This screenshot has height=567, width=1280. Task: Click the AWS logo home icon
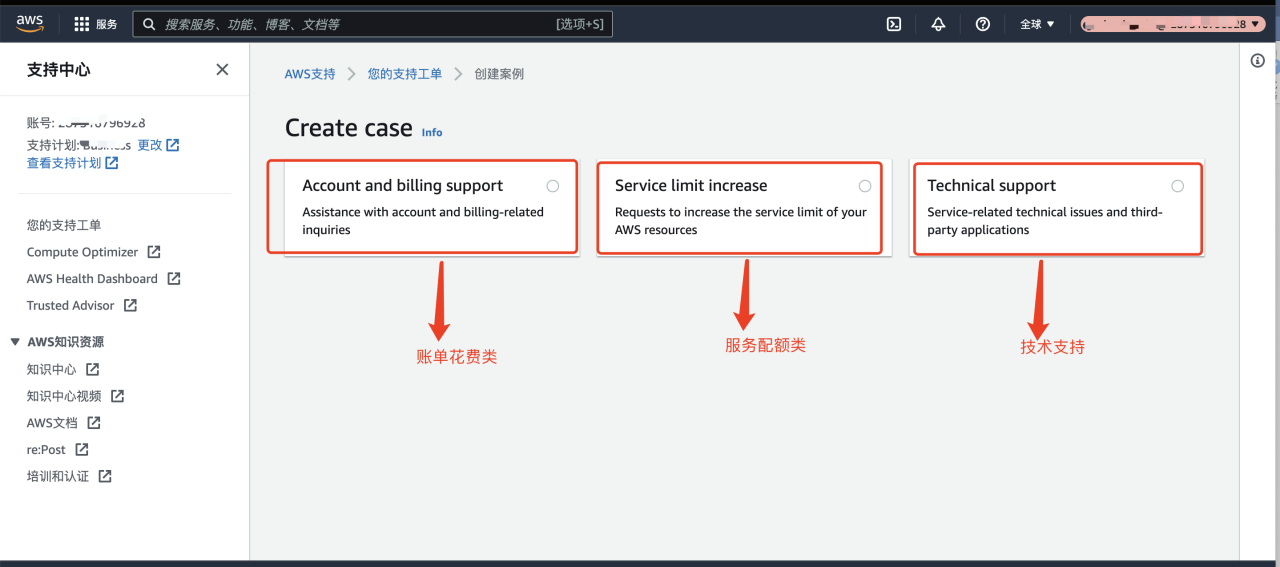pos(30,23)
